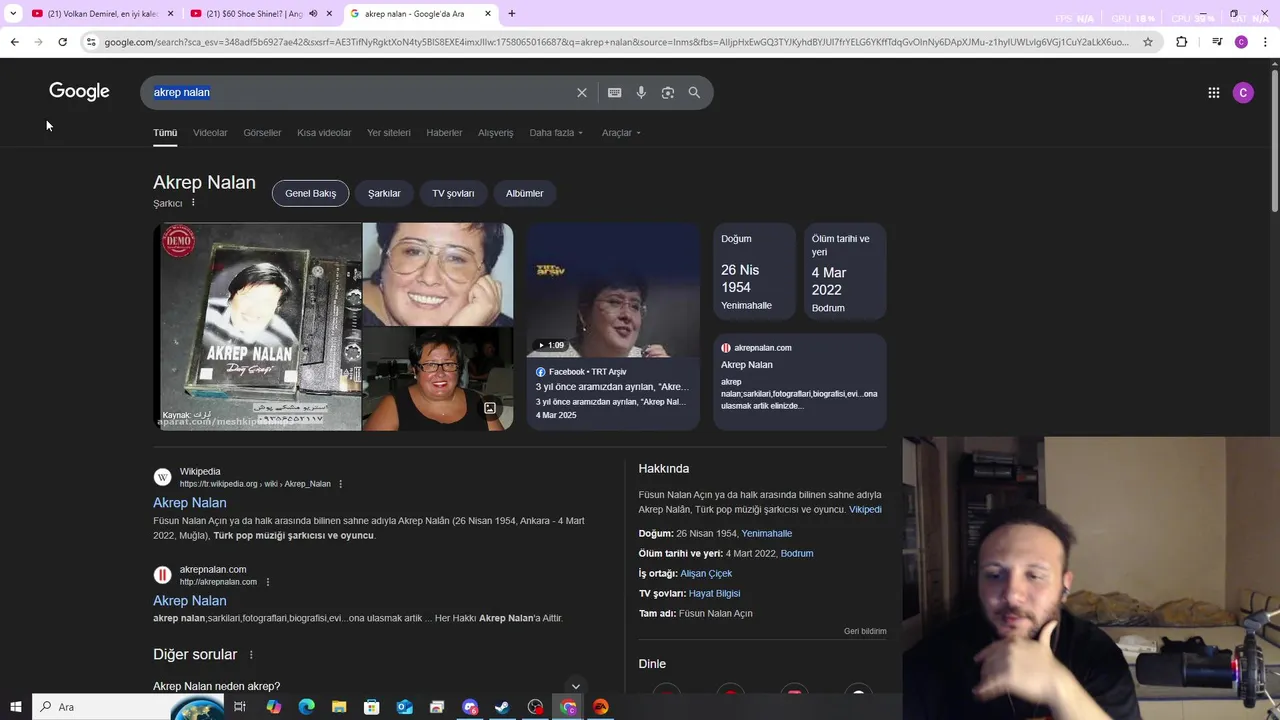Open the Hayat Bilgisi link
The image size is (1280, 720).
[714, 594]
